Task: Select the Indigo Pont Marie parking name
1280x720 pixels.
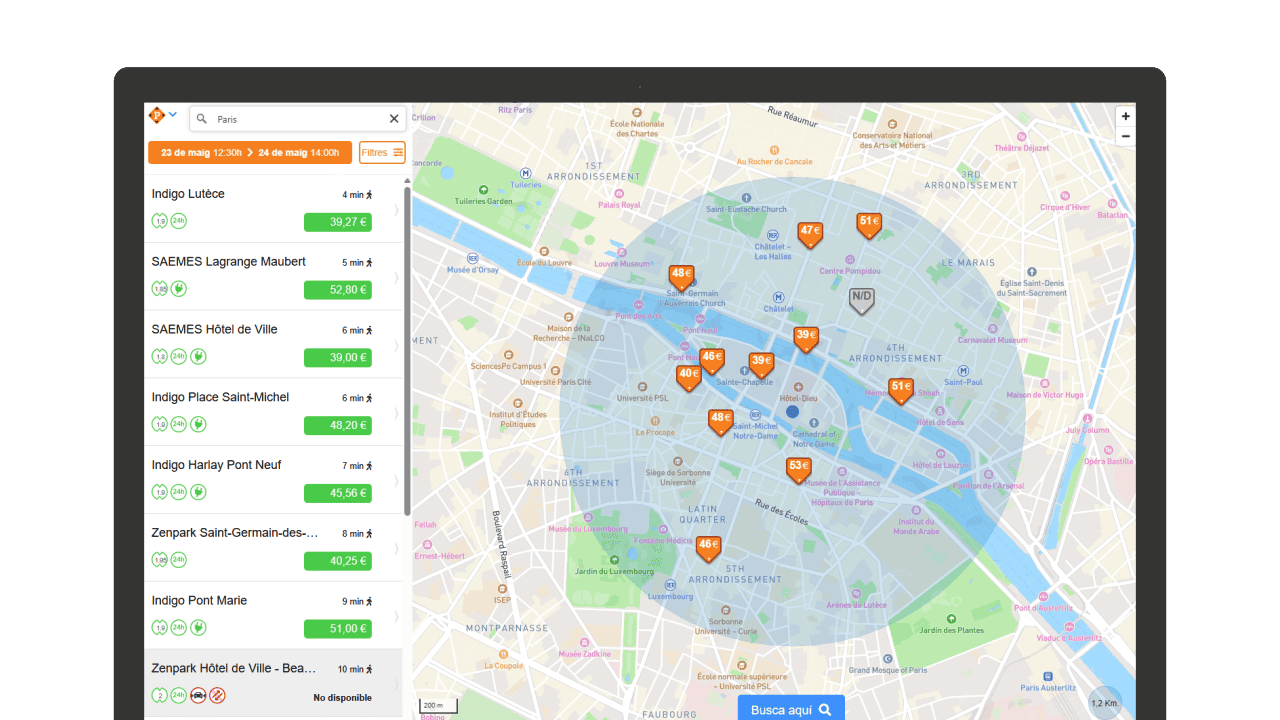Action: coord(199,601)
